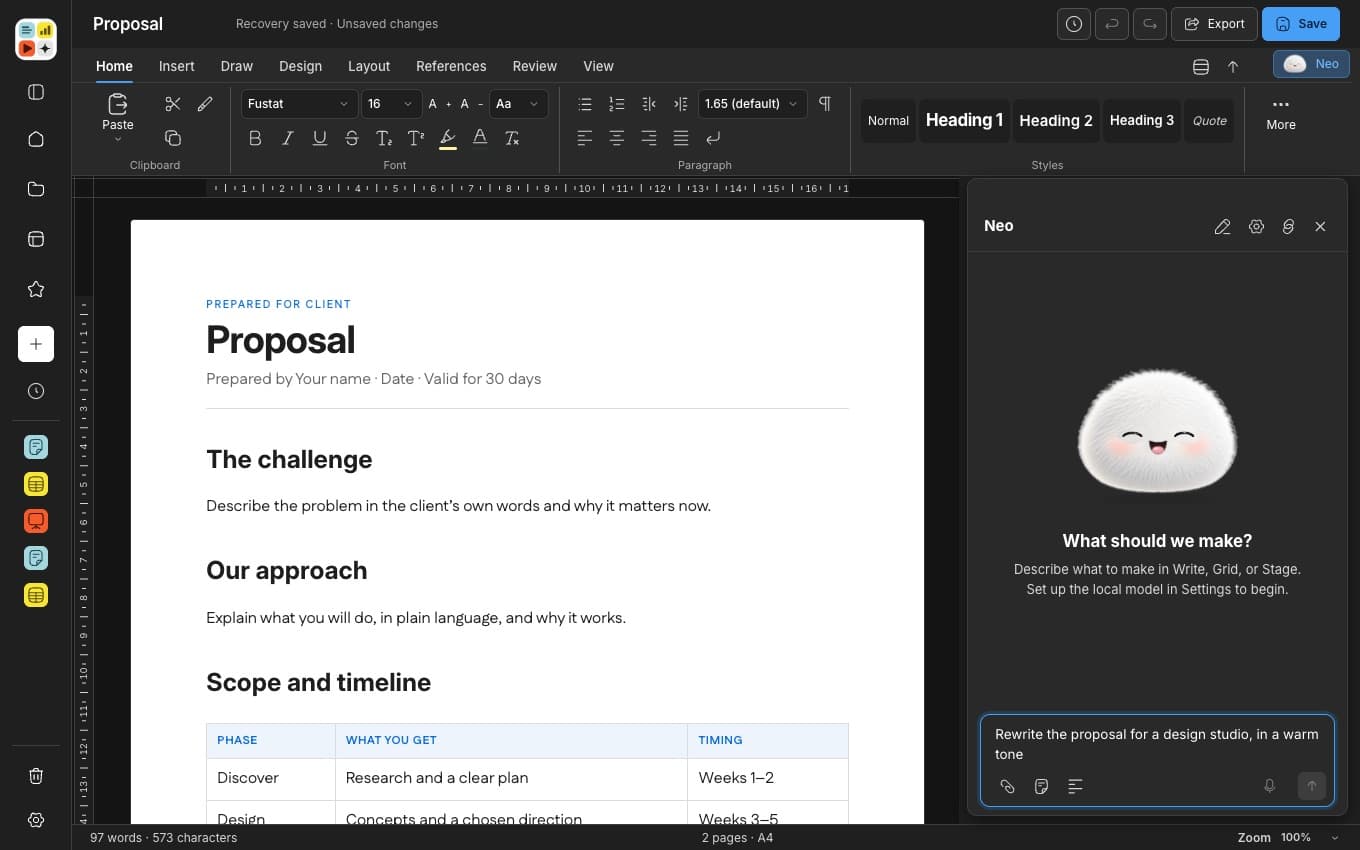Screen dimensions: 1360x850
Task: Open More styles
Action: tap(1281, 114)
